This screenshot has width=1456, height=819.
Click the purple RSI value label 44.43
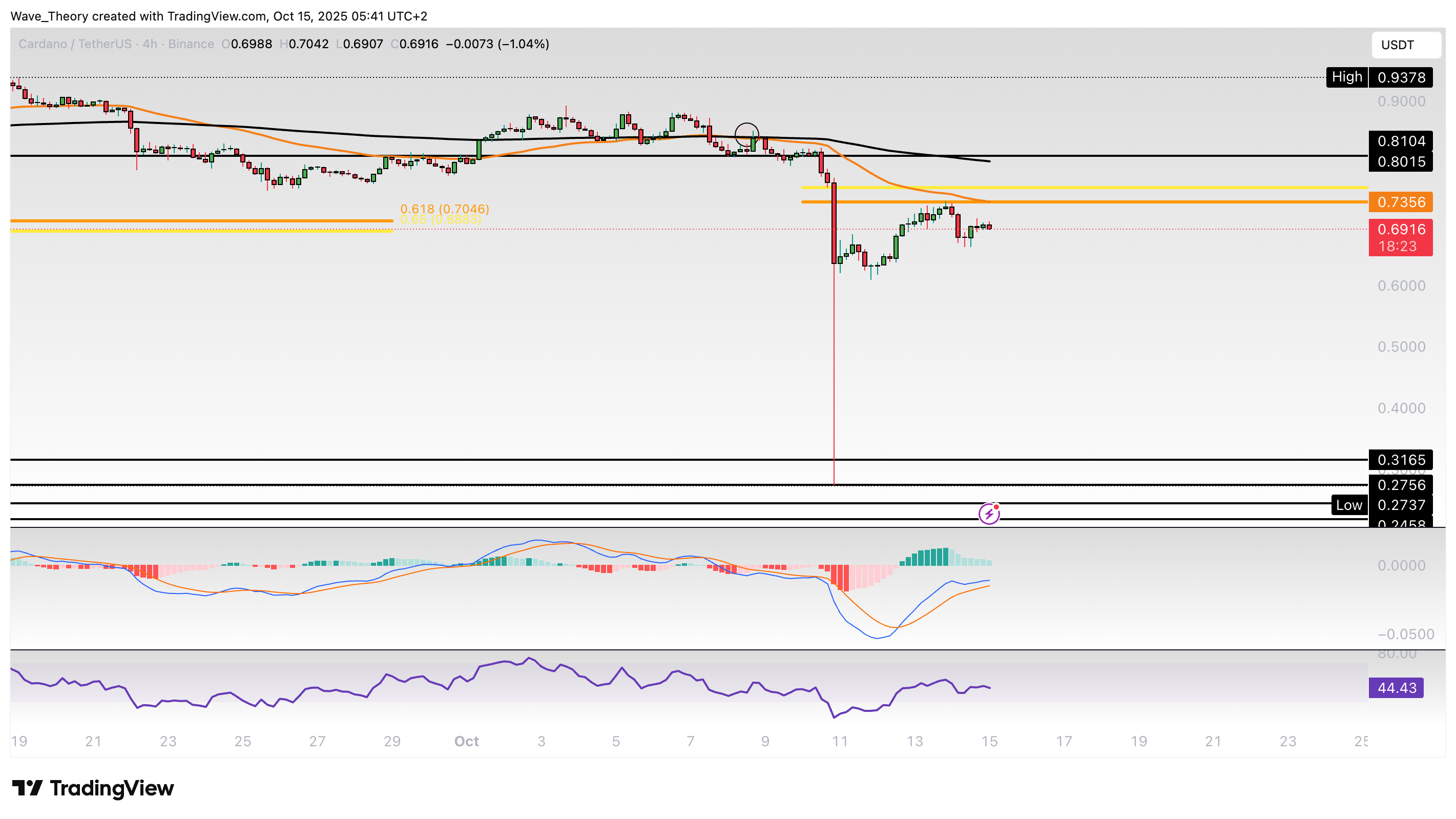point(1396,688)
